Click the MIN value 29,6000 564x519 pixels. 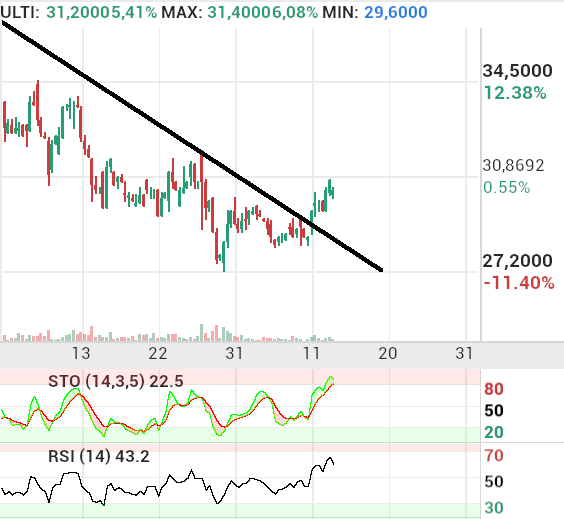[396, 13]
